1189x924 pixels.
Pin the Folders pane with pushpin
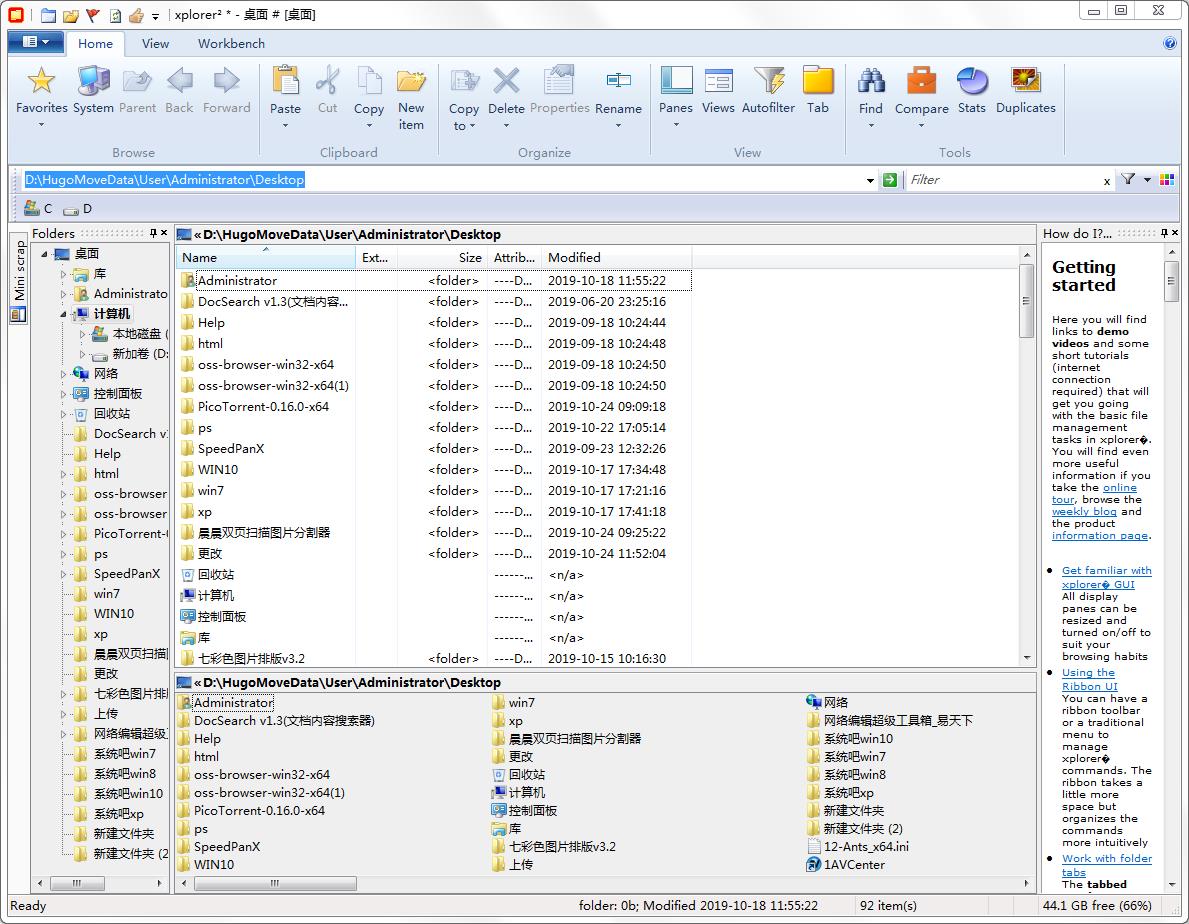(x=153, y=233)
